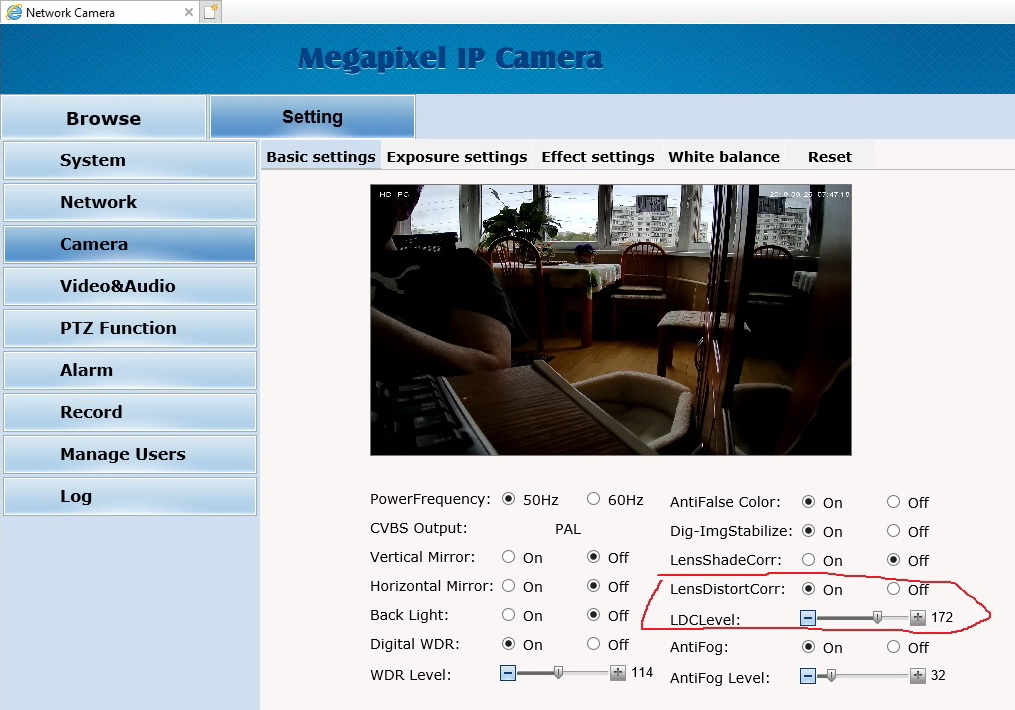Click the plus icon for WDR Level
Viewport: 1015px width, 710px height.
point(618,673)
